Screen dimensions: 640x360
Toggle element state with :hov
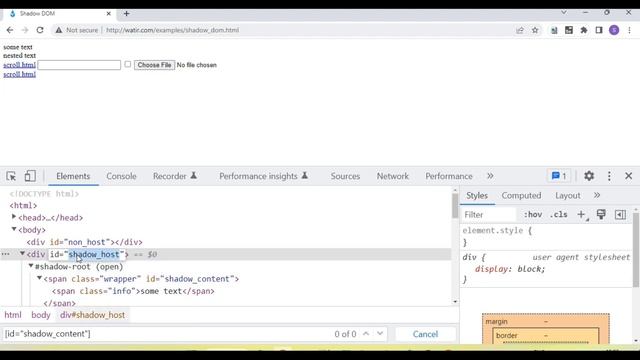point(533,214)
